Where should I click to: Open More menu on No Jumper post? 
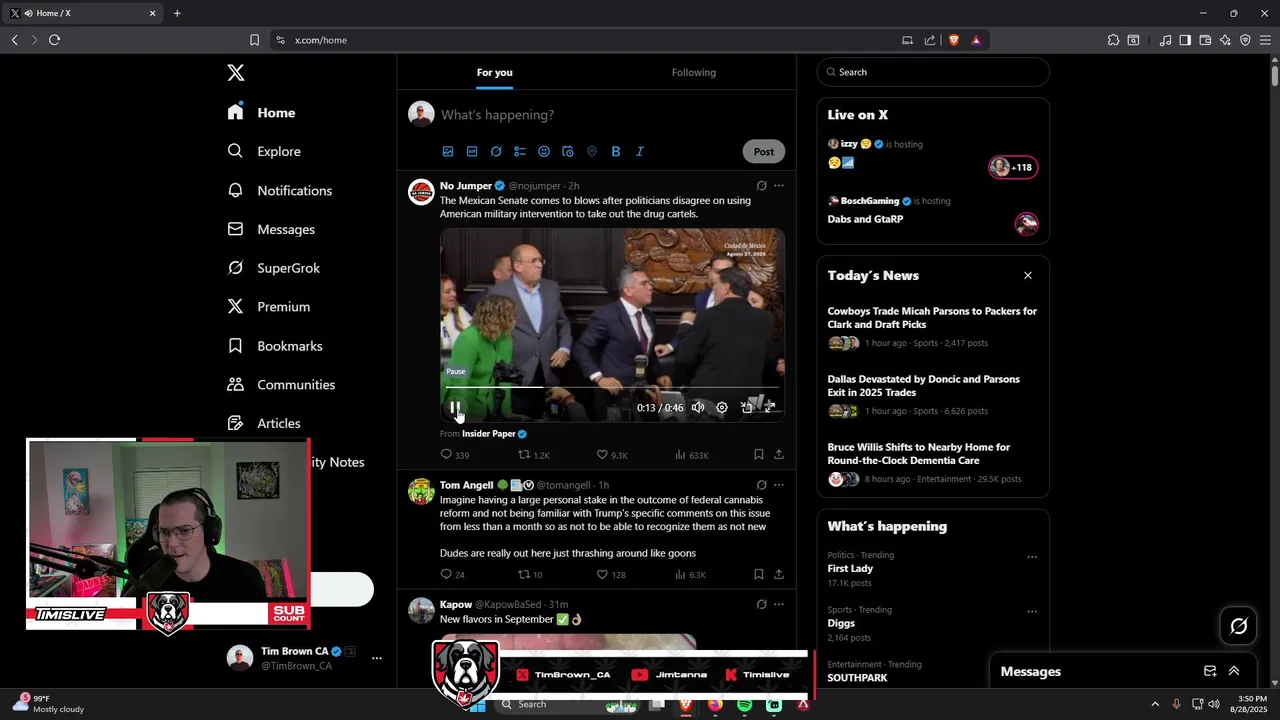click(x=779, y=185)
